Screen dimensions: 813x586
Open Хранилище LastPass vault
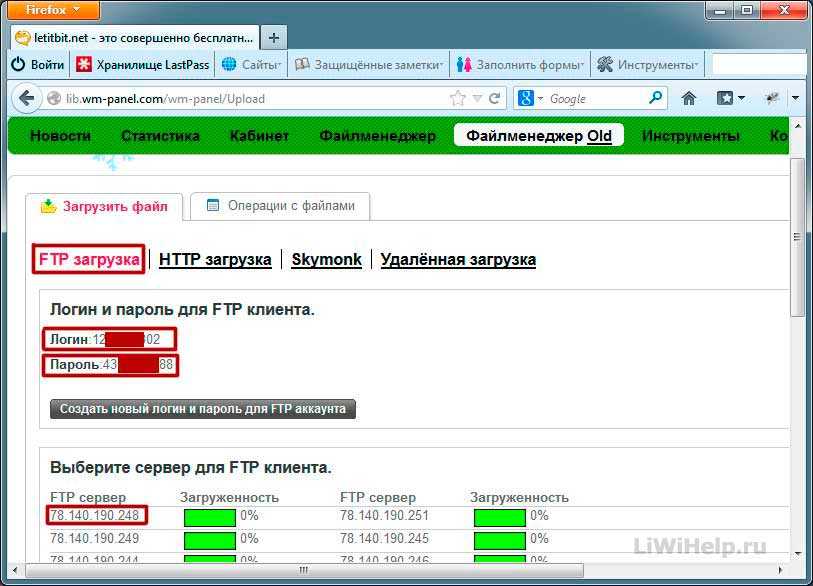[143, 65]
